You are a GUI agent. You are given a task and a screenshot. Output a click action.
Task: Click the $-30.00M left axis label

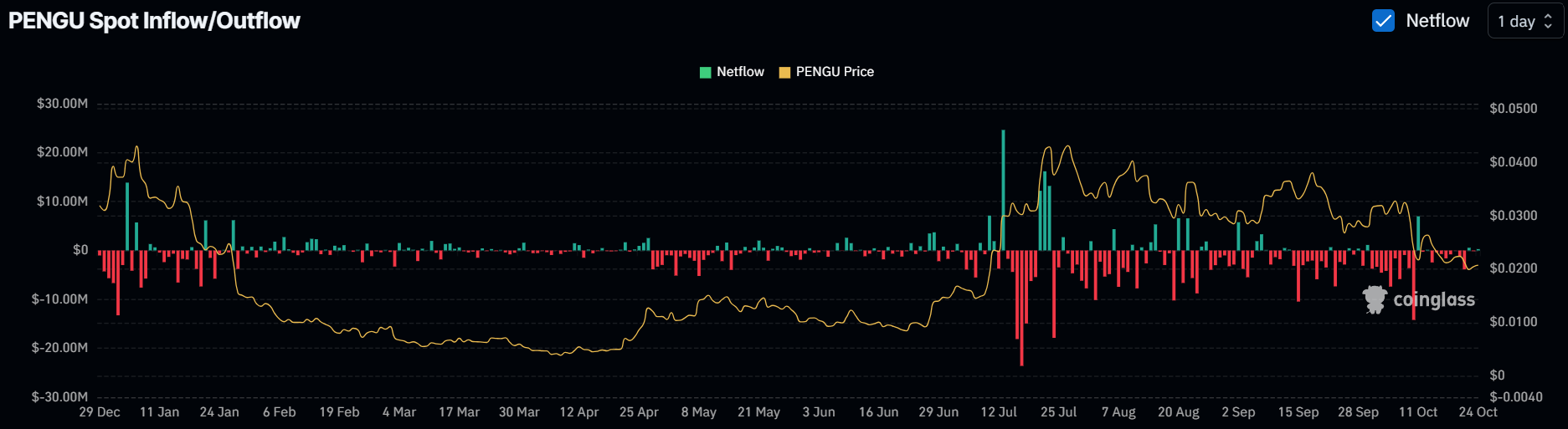59,396
